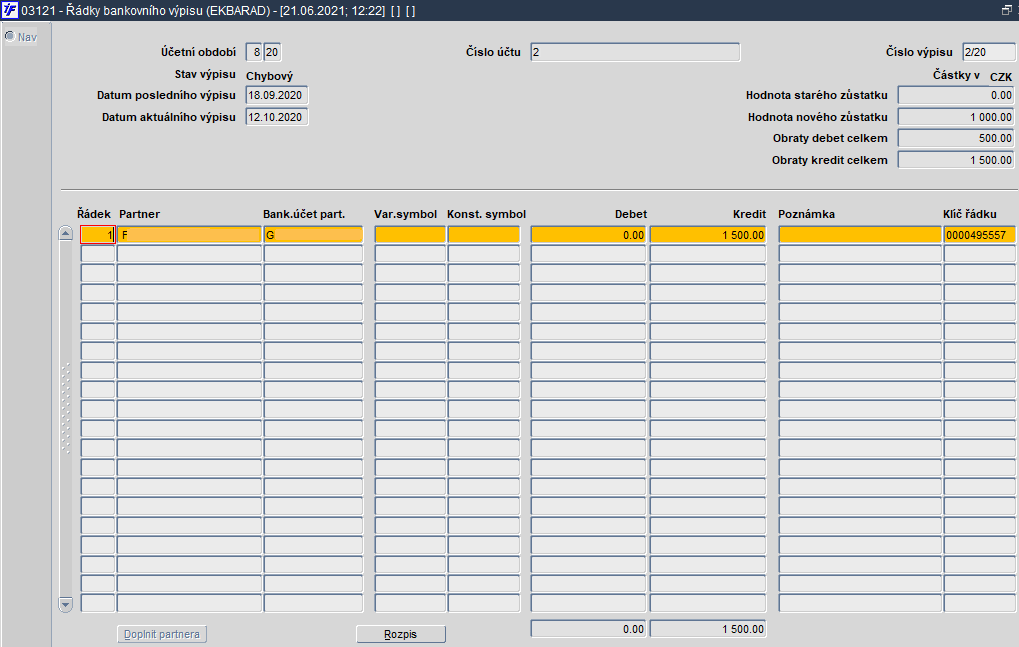Image resolution: width=1019 pixels, height=647 pixels.
Task: Click the Var.symbol column header
Action: 406,214
